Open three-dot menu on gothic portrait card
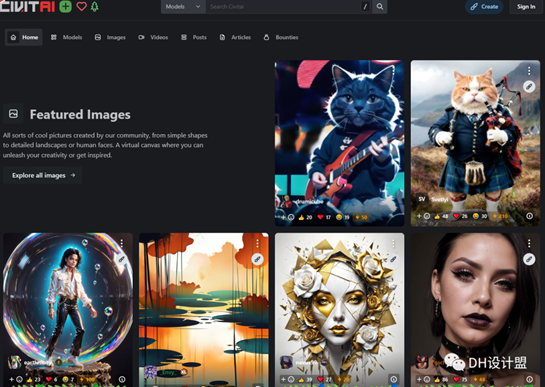The image size is (545, 387). click(x=529, y=243)
